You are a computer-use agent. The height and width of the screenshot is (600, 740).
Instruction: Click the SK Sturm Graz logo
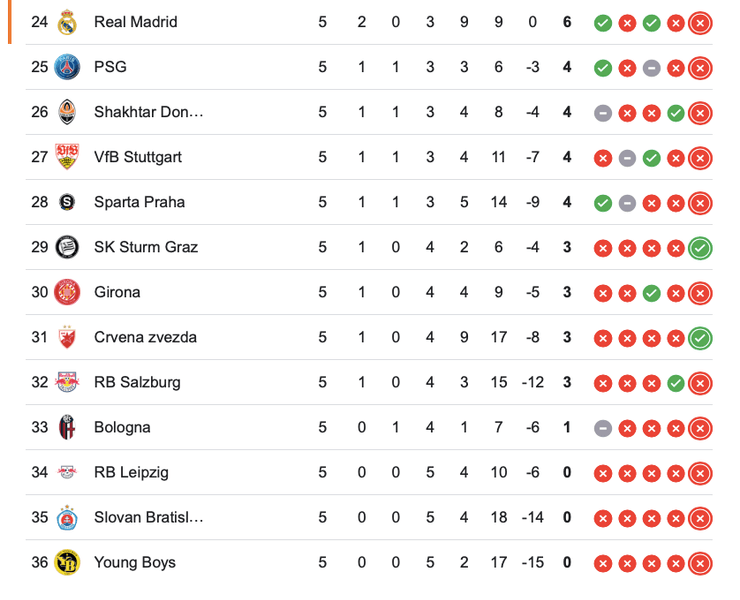click(x=67, y=247)
